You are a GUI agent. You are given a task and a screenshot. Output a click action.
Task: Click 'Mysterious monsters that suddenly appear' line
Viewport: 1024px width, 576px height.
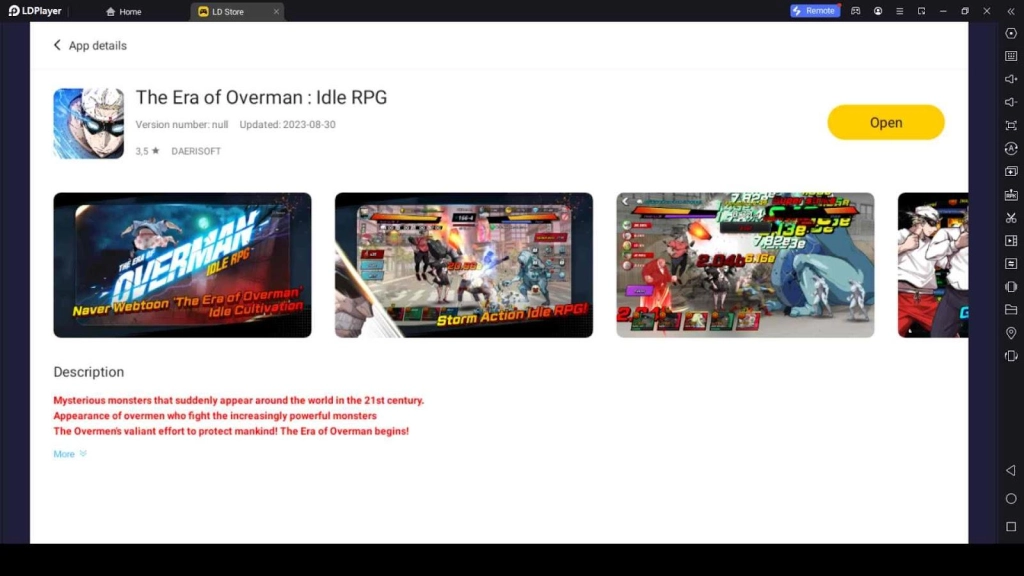pos(238,400)
